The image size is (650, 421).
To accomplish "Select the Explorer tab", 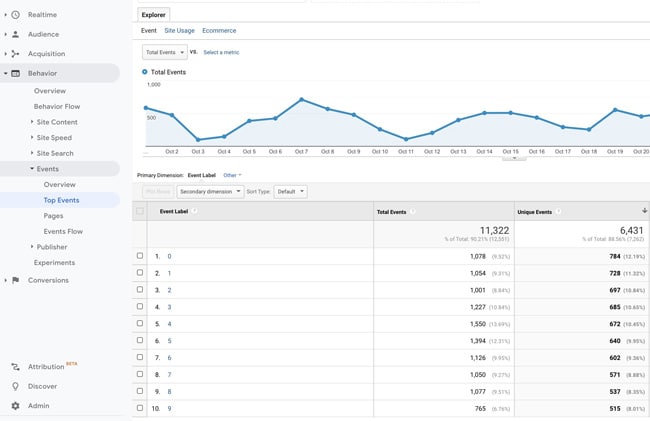I will (x=153, y=15).
